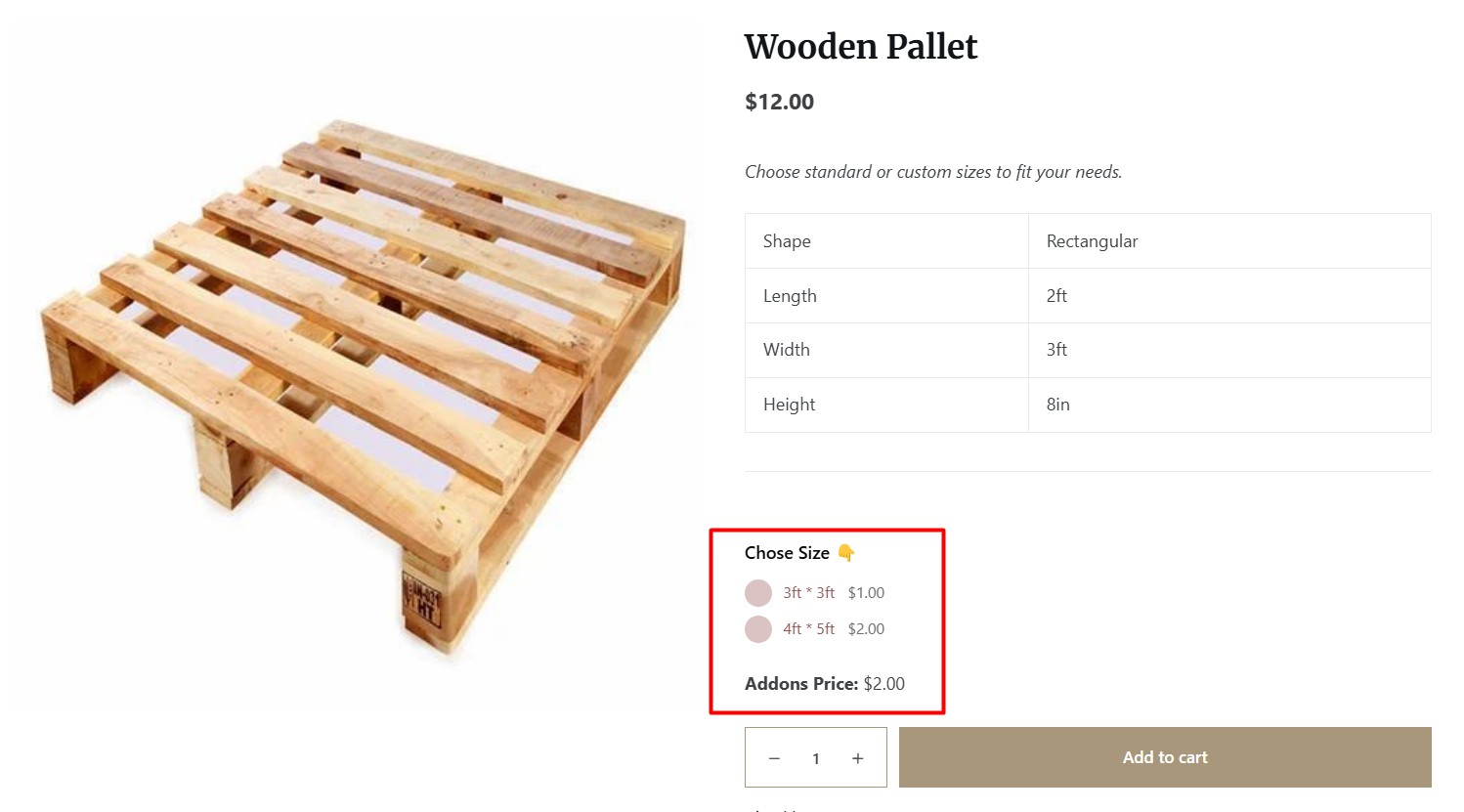Click the Height row label
The width and height of the screenshot is (1464, 812).
[789, 405]
